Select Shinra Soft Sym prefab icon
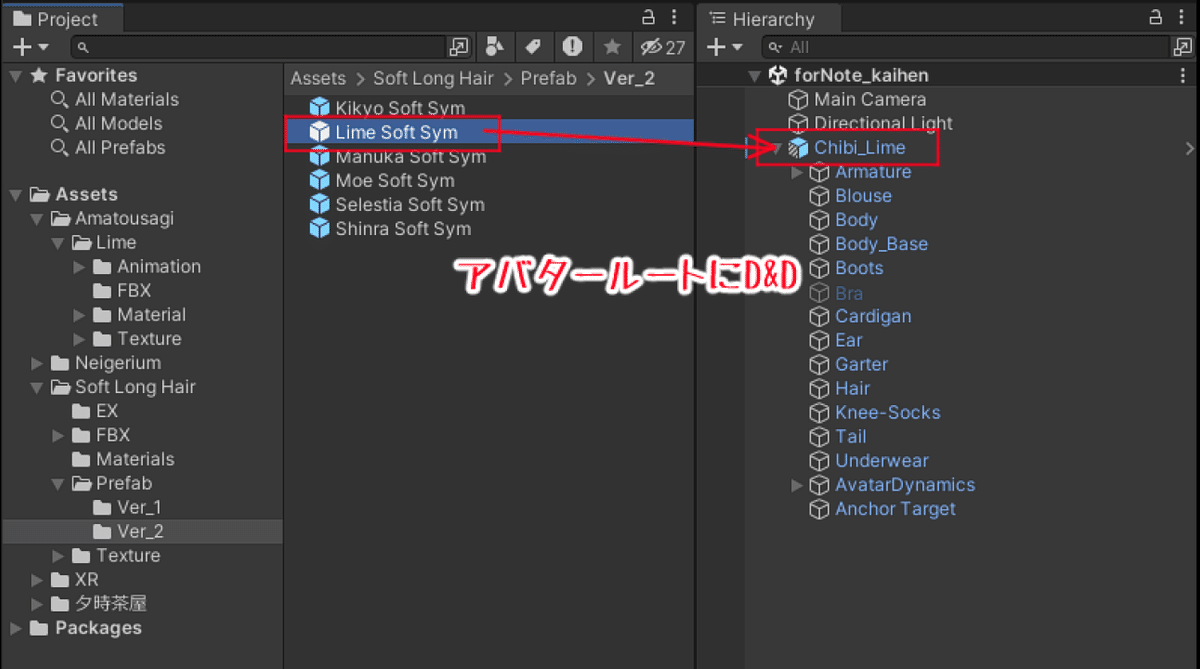The width and height of the screenshot is (1200, 669). 319,229
